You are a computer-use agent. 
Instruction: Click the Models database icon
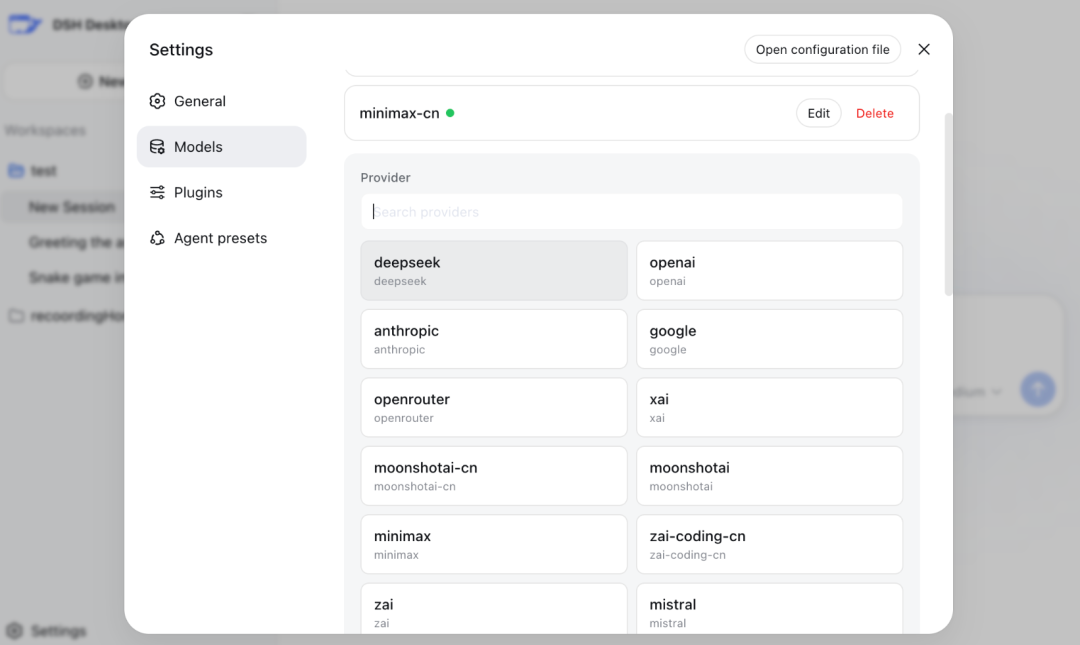click(x=157, y=147)
